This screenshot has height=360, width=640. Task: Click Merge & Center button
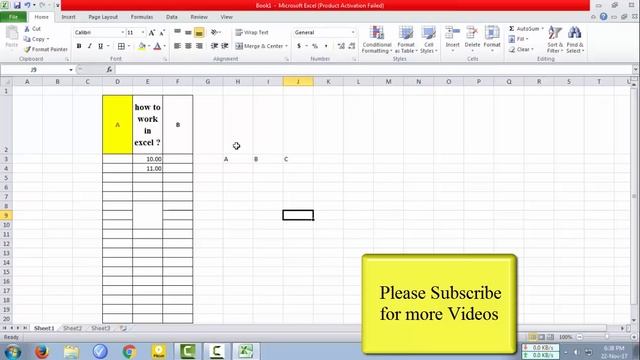259,46
